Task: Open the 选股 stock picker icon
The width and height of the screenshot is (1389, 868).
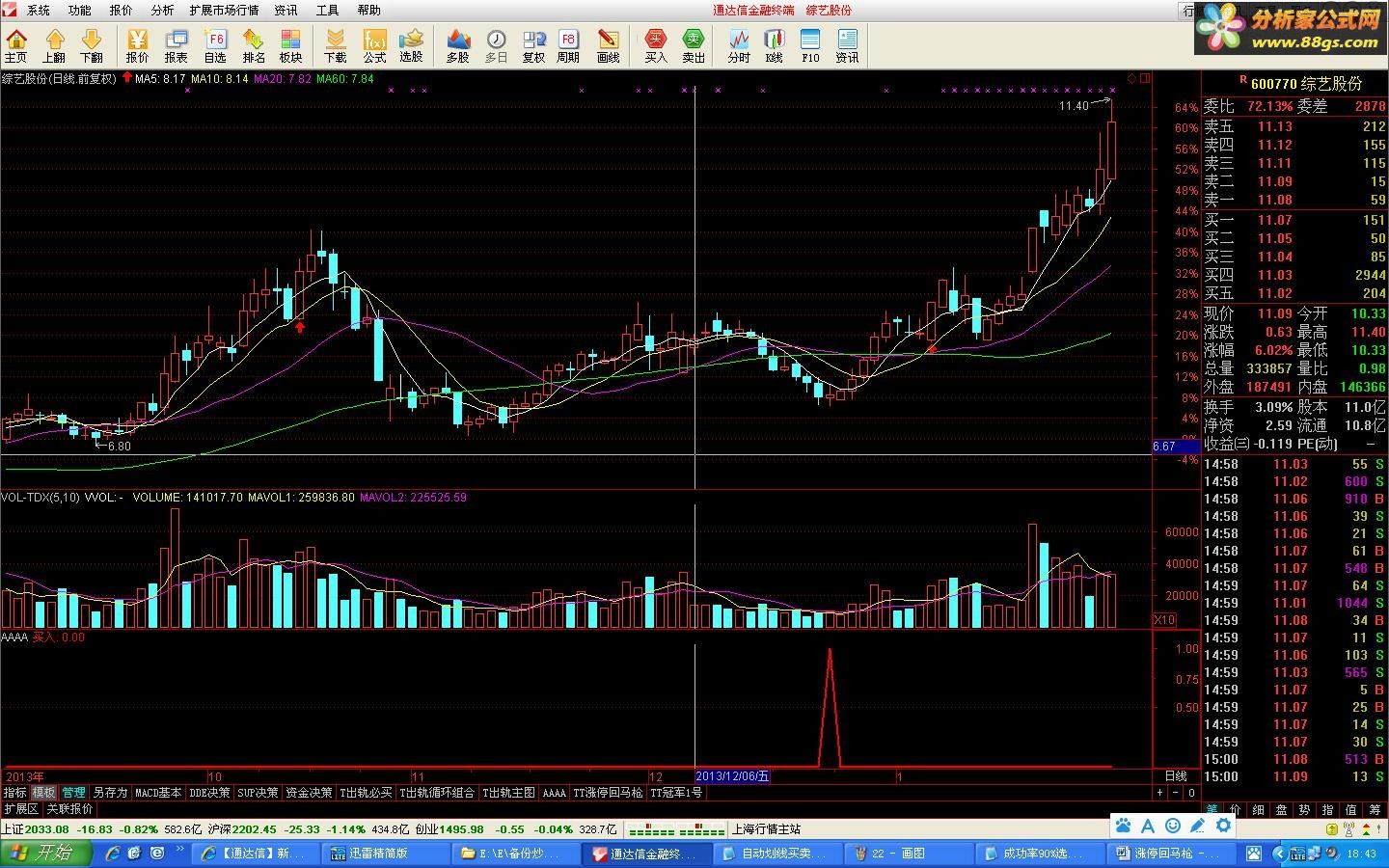Action: 412,45
